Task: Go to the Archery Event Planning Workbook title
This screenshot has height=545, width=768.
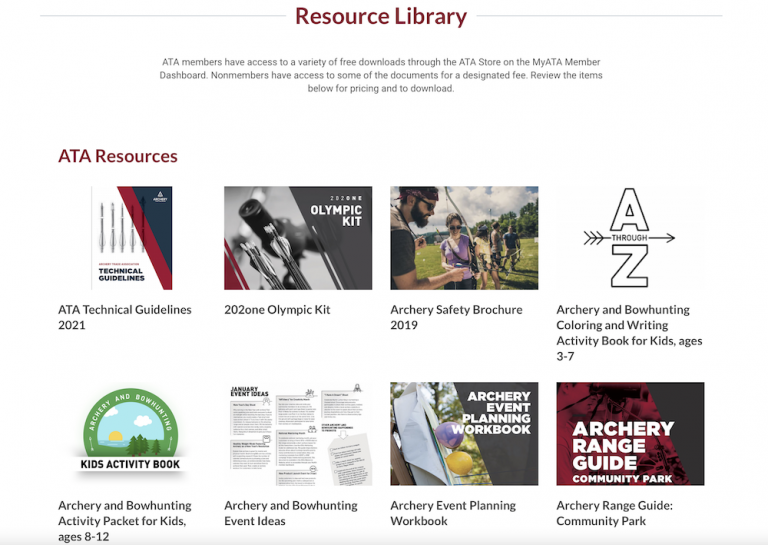Action: tap(453, 513)
